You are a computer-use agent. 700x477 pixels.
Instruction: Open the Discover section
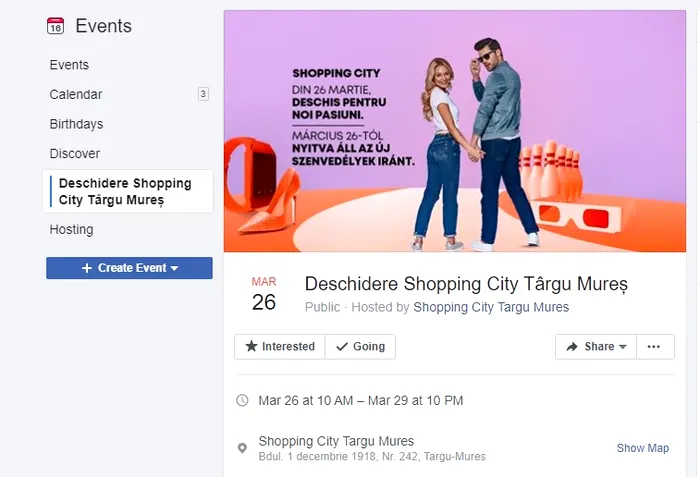tap(75, 154)
